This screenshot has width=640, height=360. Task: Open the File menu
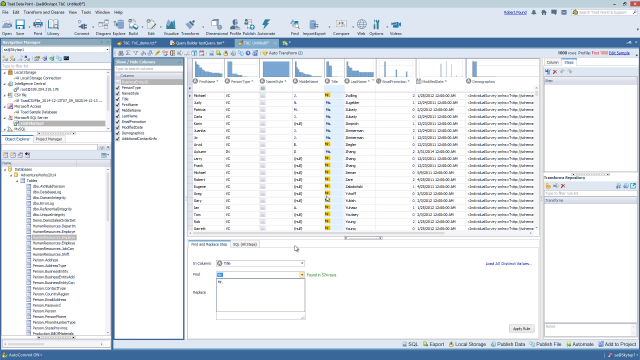(5, 13)
